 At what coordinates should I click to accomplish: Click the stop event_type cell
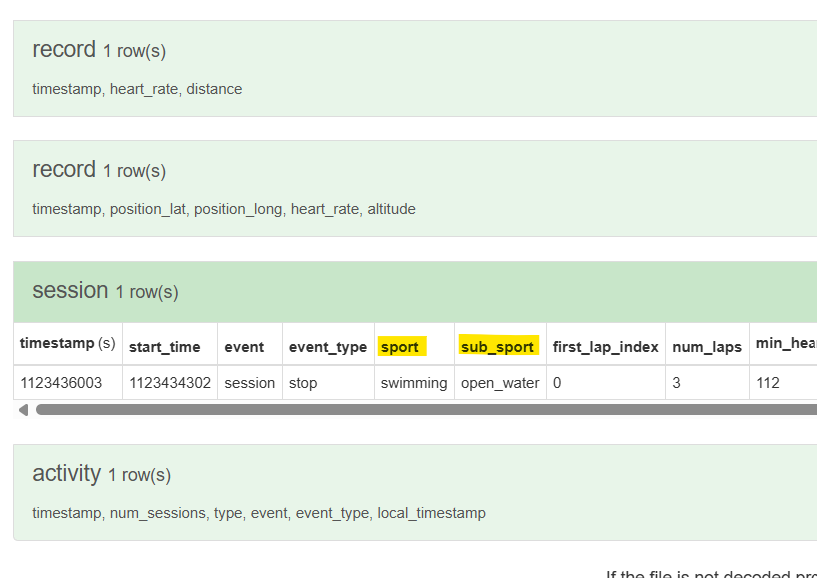(303, 383)
